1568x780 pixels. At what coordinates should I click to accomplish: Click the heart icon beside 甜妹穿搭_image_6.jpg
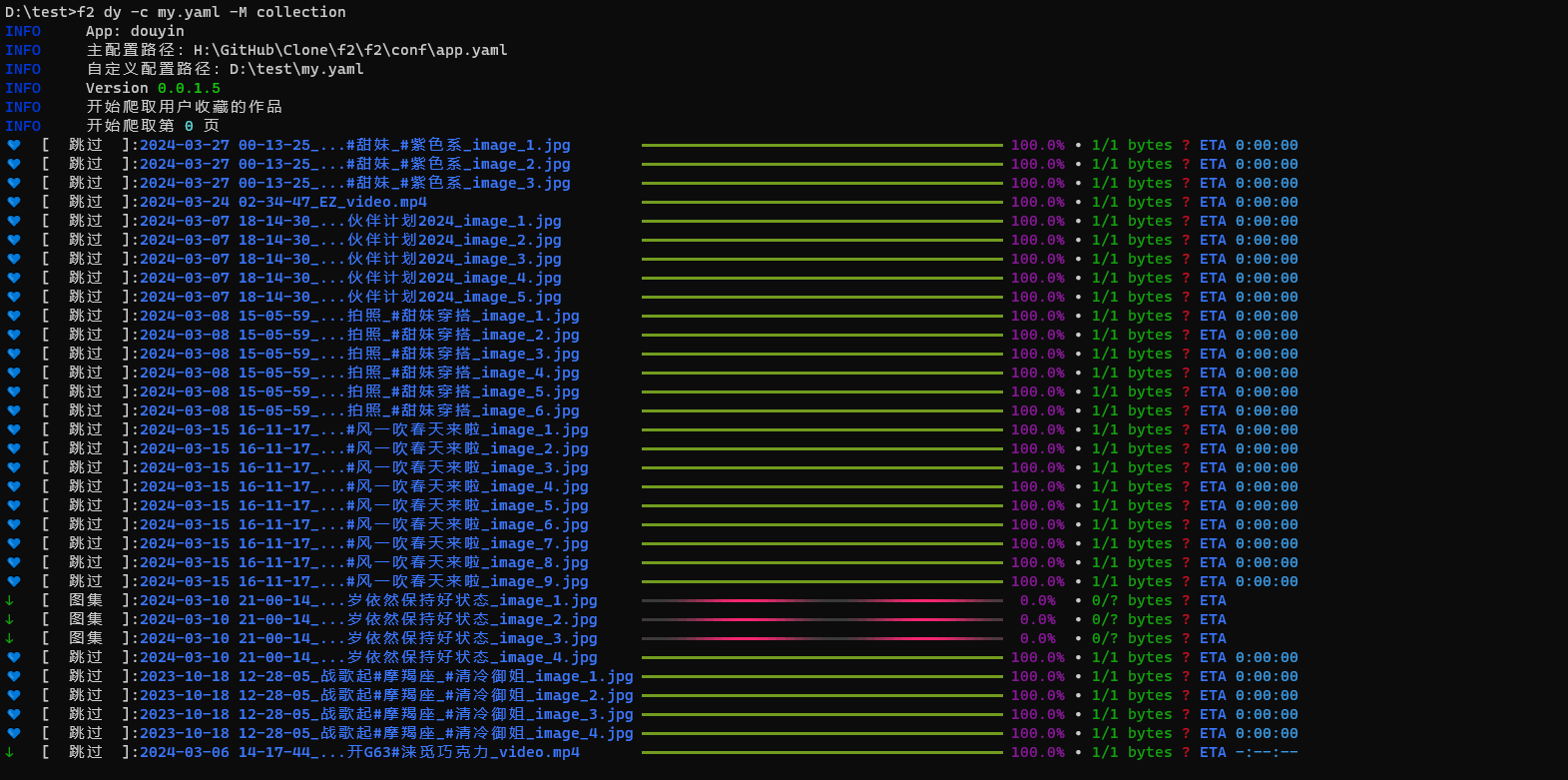(x=14, y=410)
